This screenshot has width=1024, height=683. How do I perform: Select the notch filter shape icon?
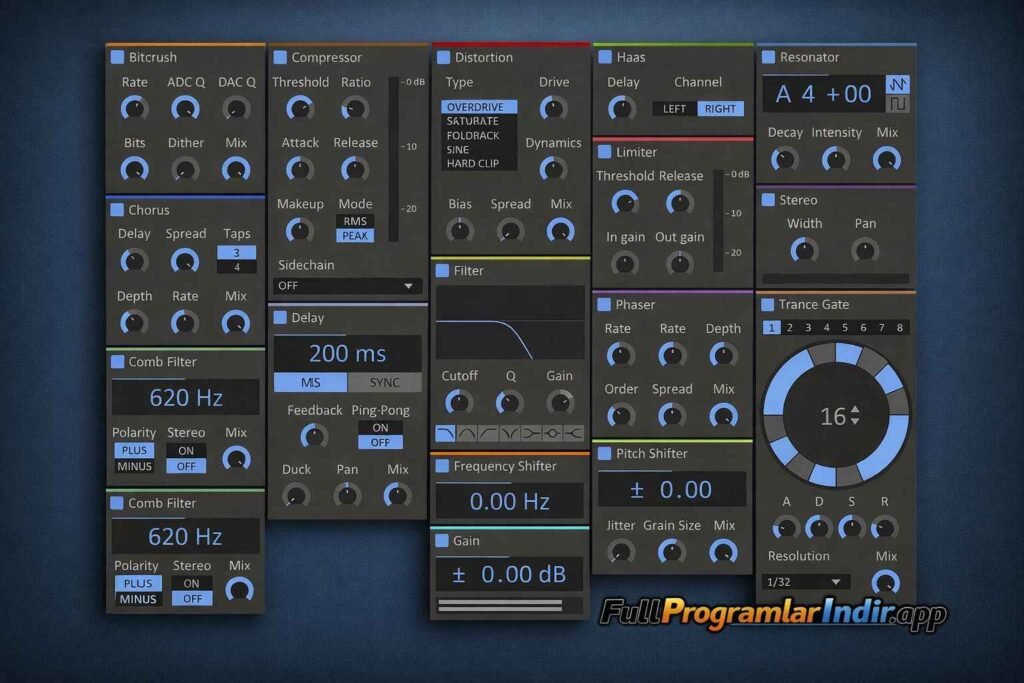click(x=509, y=434)
